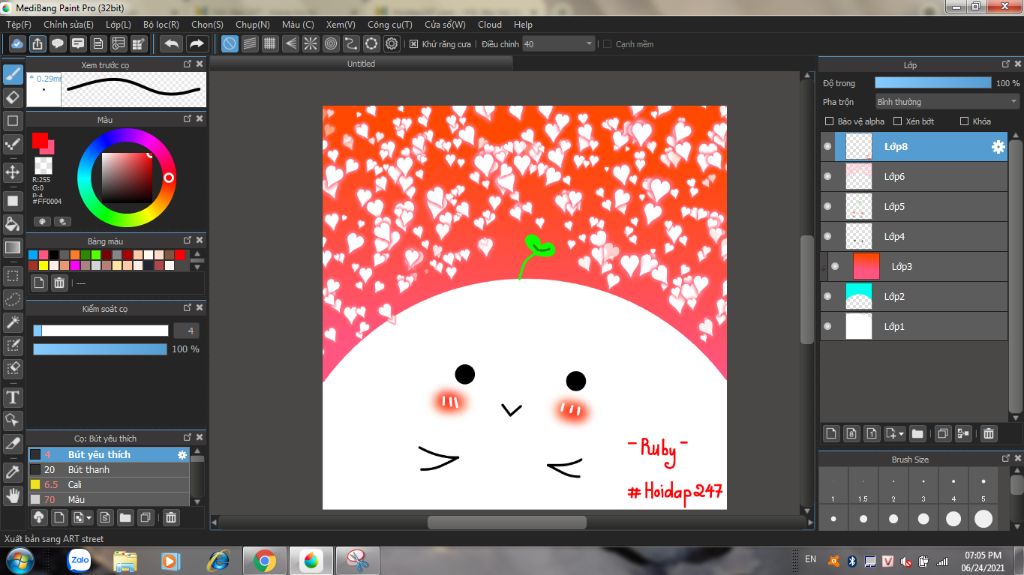1024x575 pixels.
Task: Undock the Lớp layer panel
Action: (x=1005, y=64)
